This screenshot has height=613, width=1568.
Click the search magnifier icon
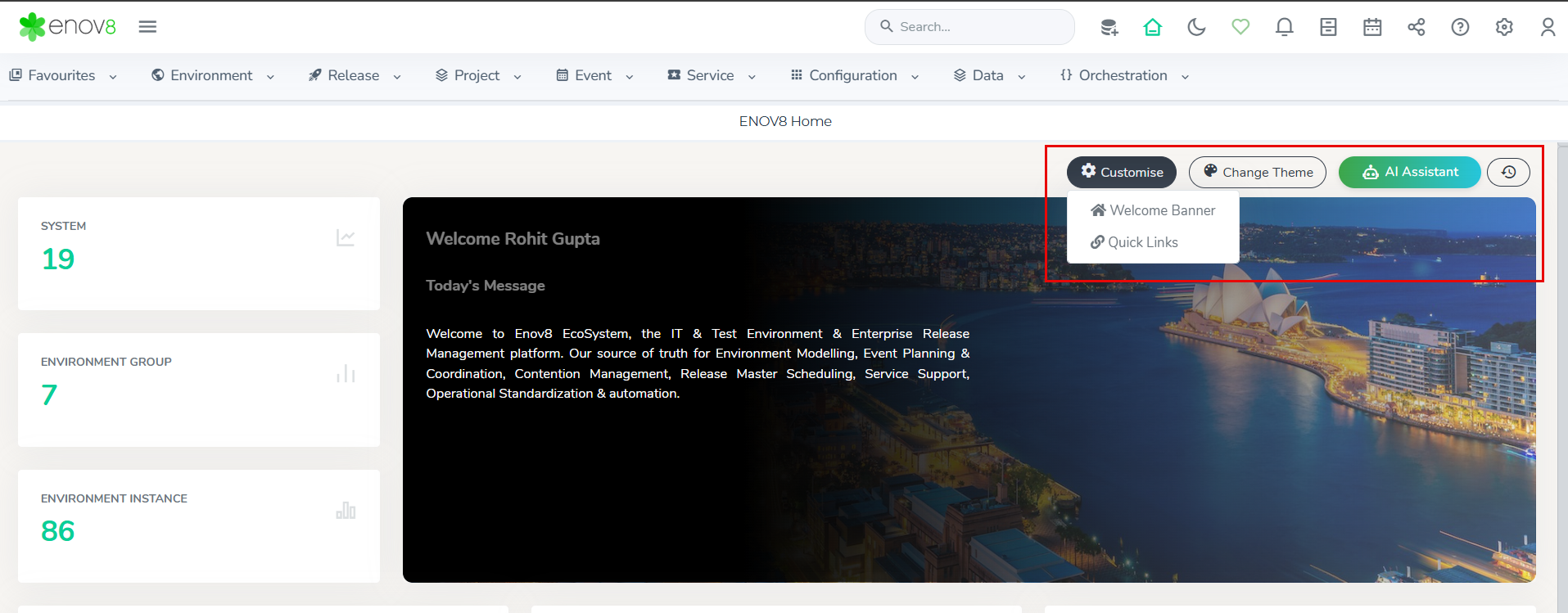(x=887, y=26)
